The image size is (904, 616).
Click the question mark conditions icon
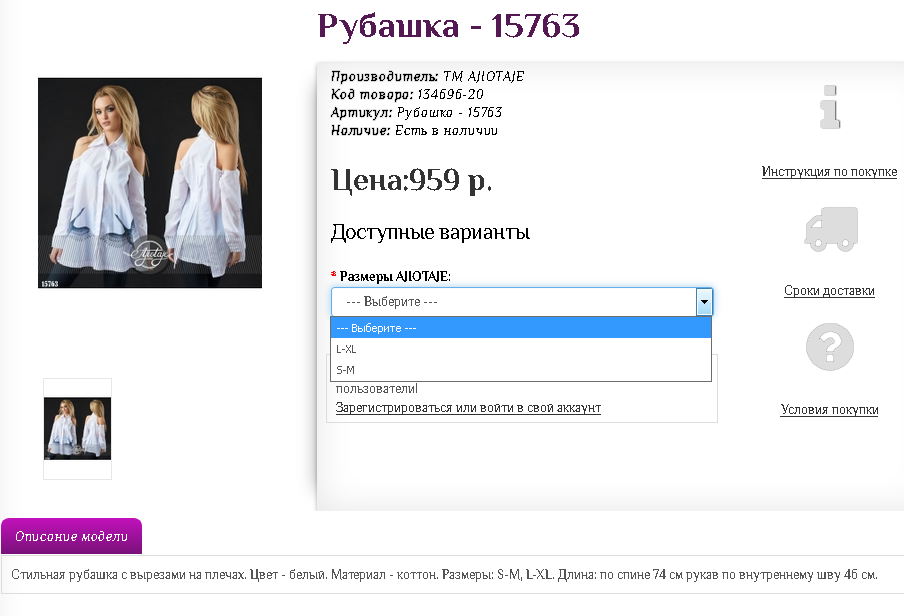(x=829, y=347)
